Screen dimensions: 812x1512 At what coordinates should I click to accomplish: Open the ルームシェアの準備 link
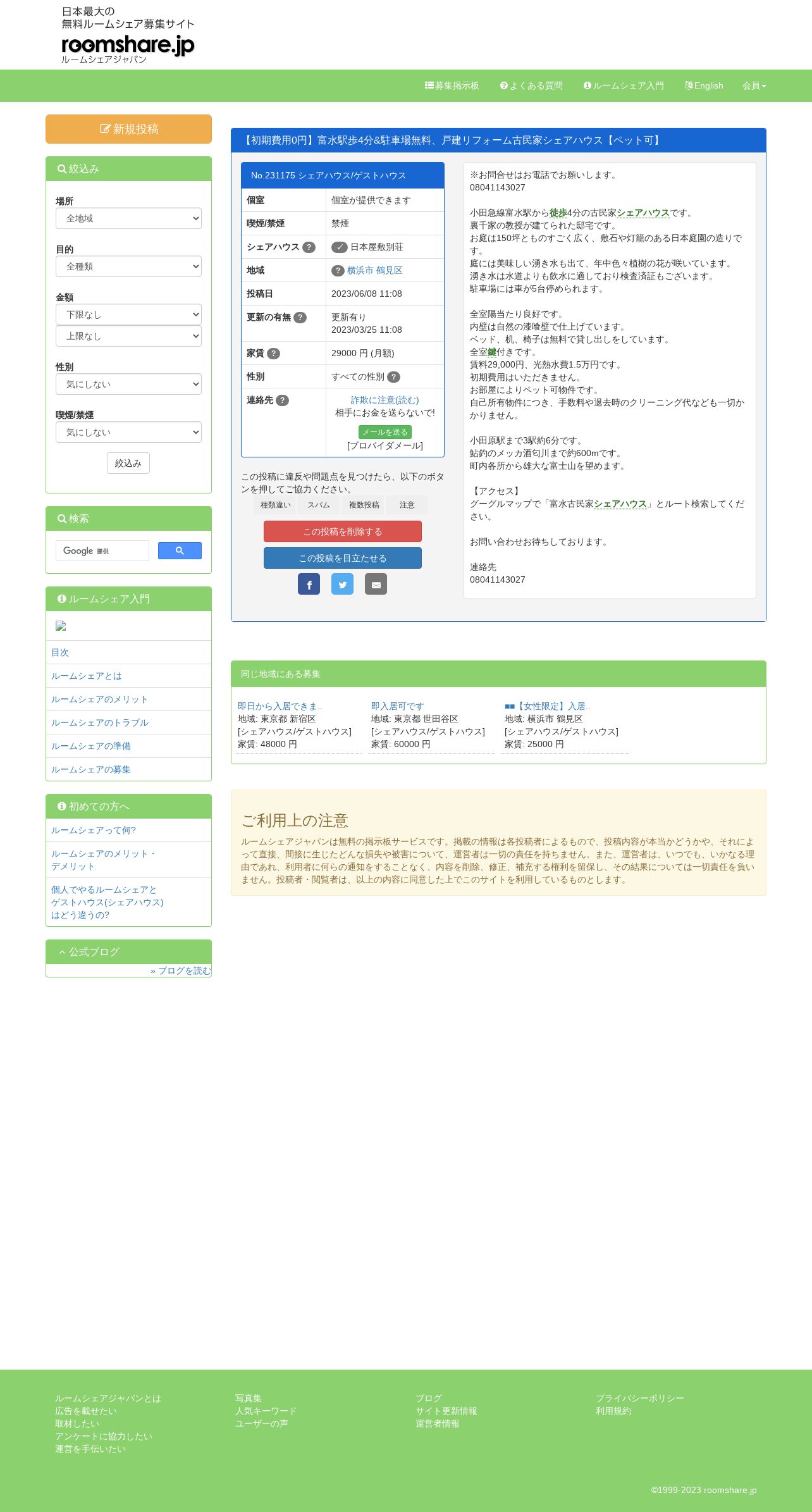pos(91,746)
